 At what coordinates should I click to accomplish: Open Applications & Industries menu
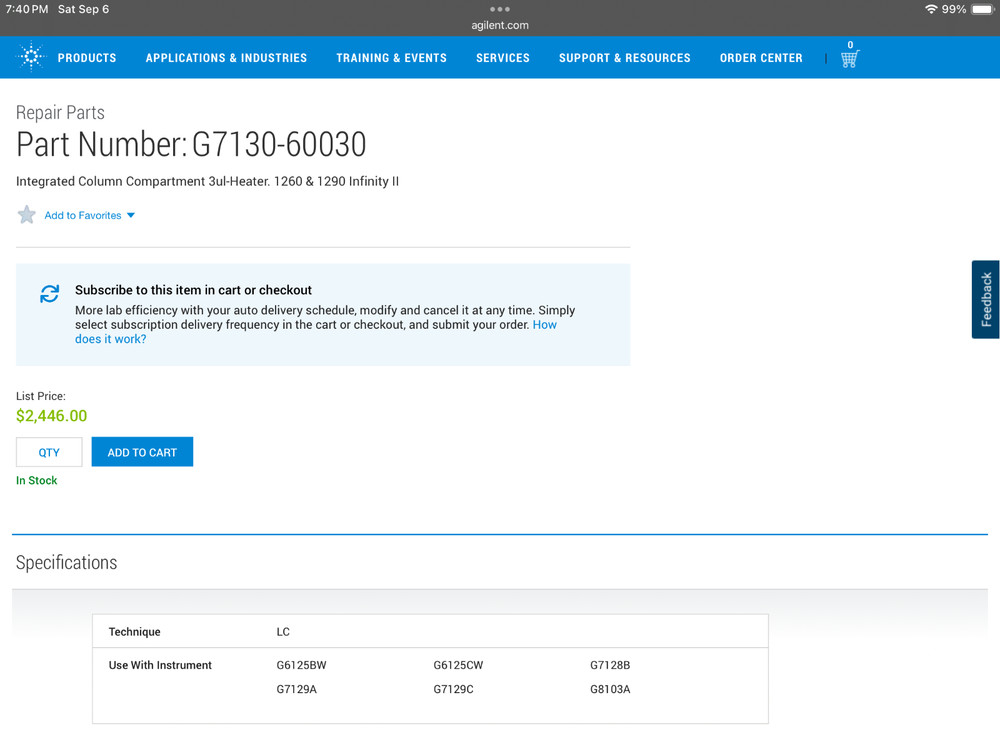[x=226, y=58]
